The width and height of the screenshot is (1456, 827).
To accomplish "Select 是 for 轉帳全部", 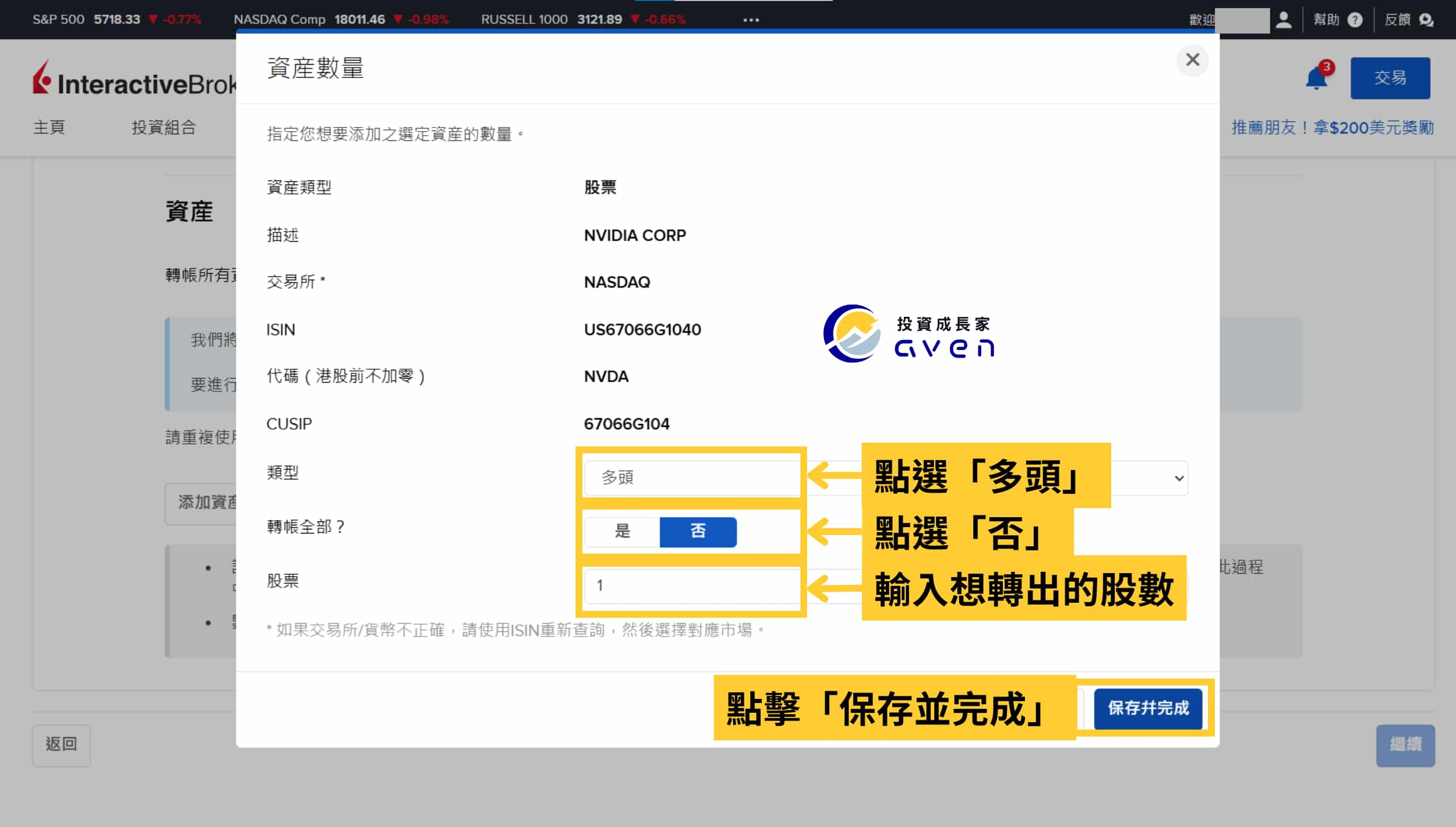I will [622, 531].
